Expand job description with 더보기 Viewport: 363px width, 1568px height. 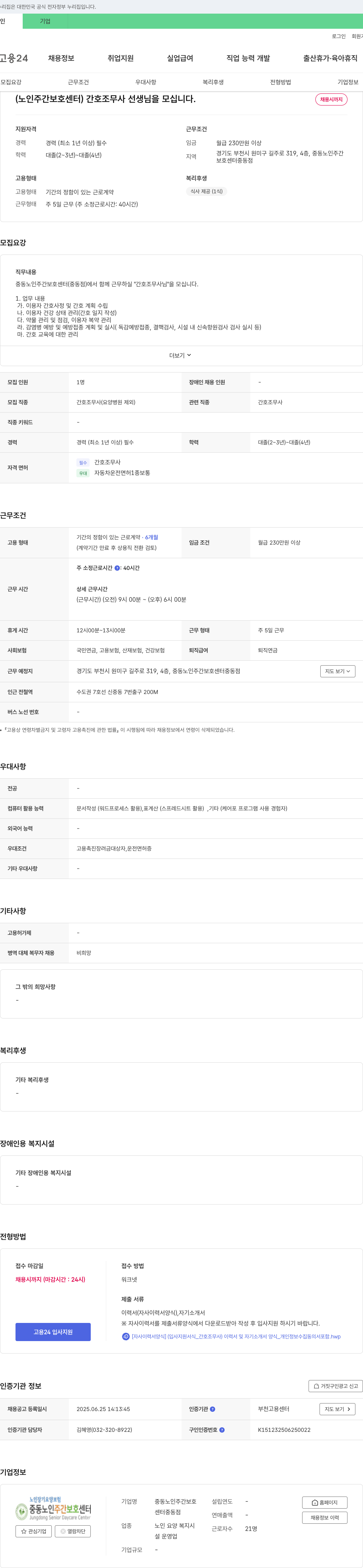[x=180, y=356]
